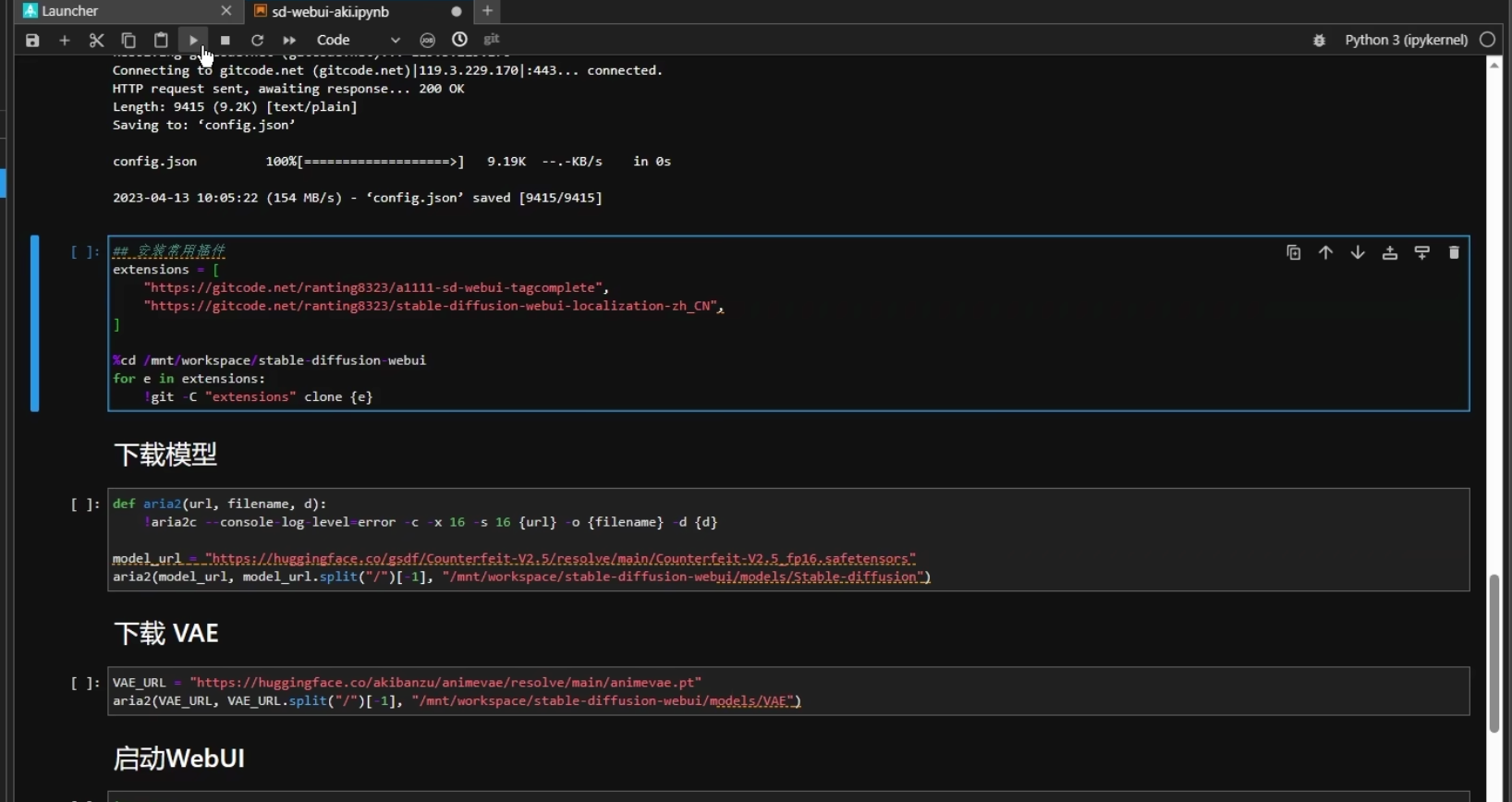Run the selected cell with the play button

(193, 41)
